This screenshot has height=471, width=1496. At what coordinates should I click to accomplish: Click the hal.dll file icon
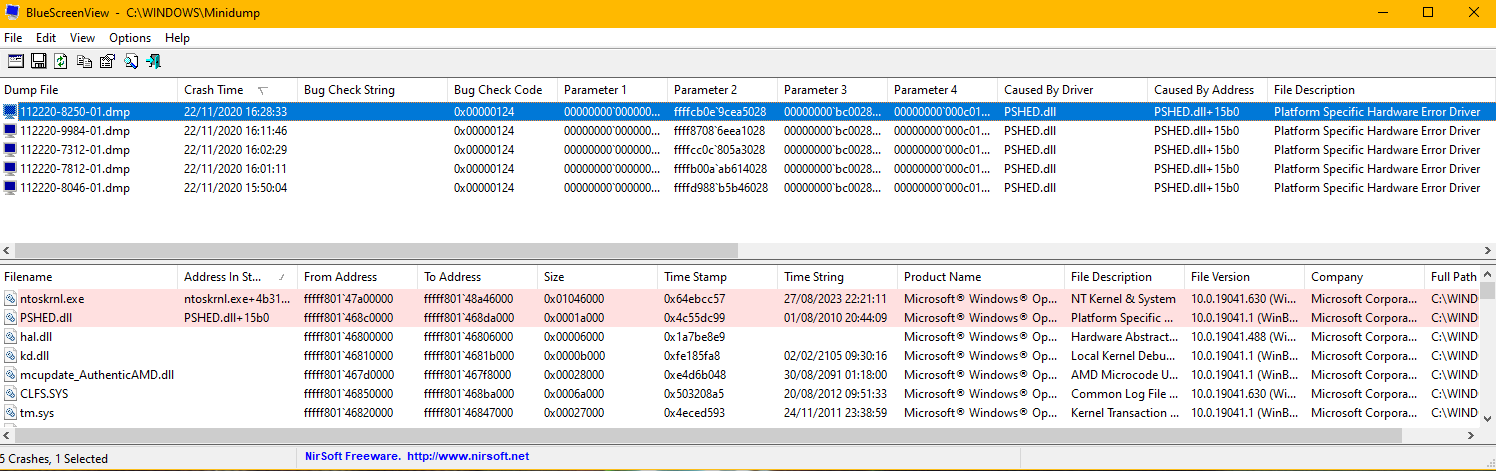(x=11, y=337)
